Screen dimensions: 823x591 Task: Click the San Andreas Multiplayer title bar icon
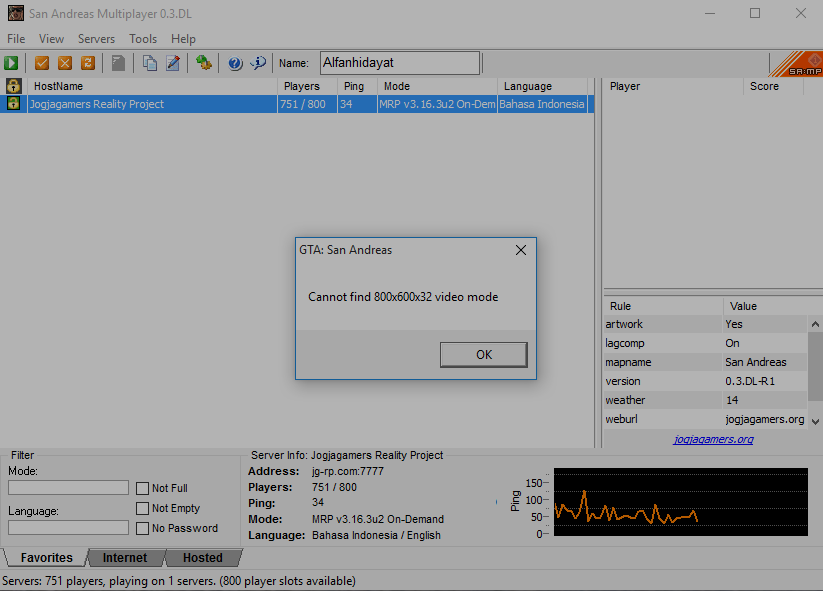pyautogui.click(x=16, y=13)
